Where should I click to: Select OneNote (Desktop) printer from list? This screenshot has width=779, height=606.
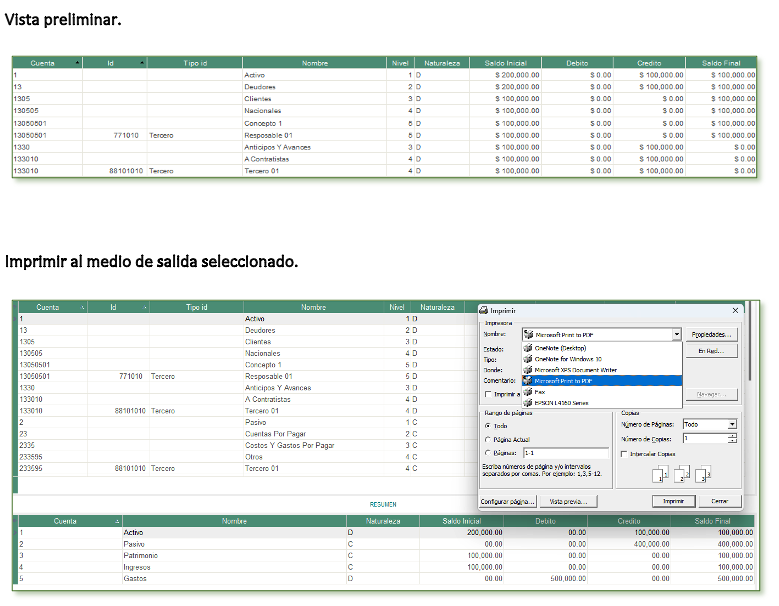pos(561,348)
